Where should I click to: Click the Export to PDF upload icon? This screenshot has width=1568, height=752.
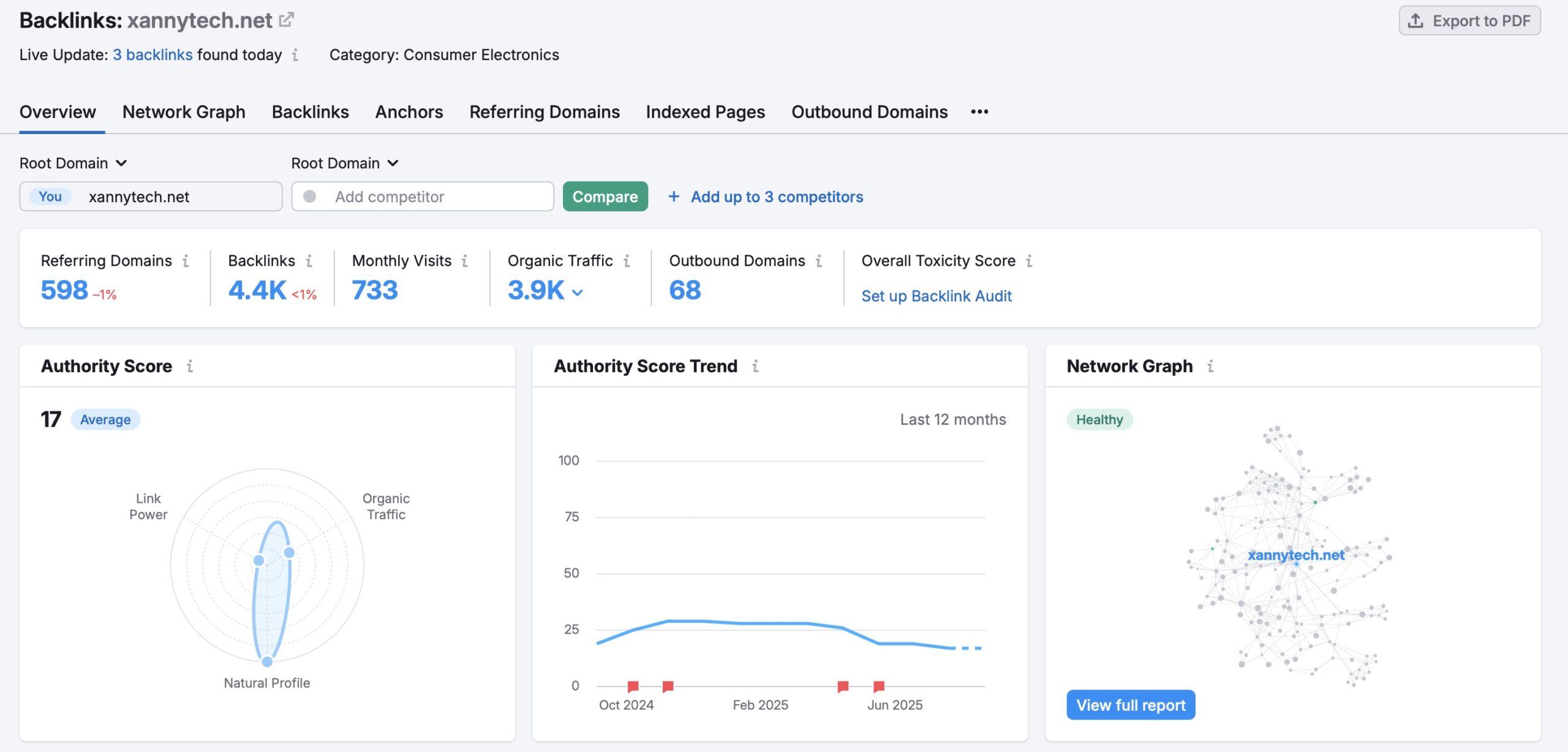point(1415,20)
